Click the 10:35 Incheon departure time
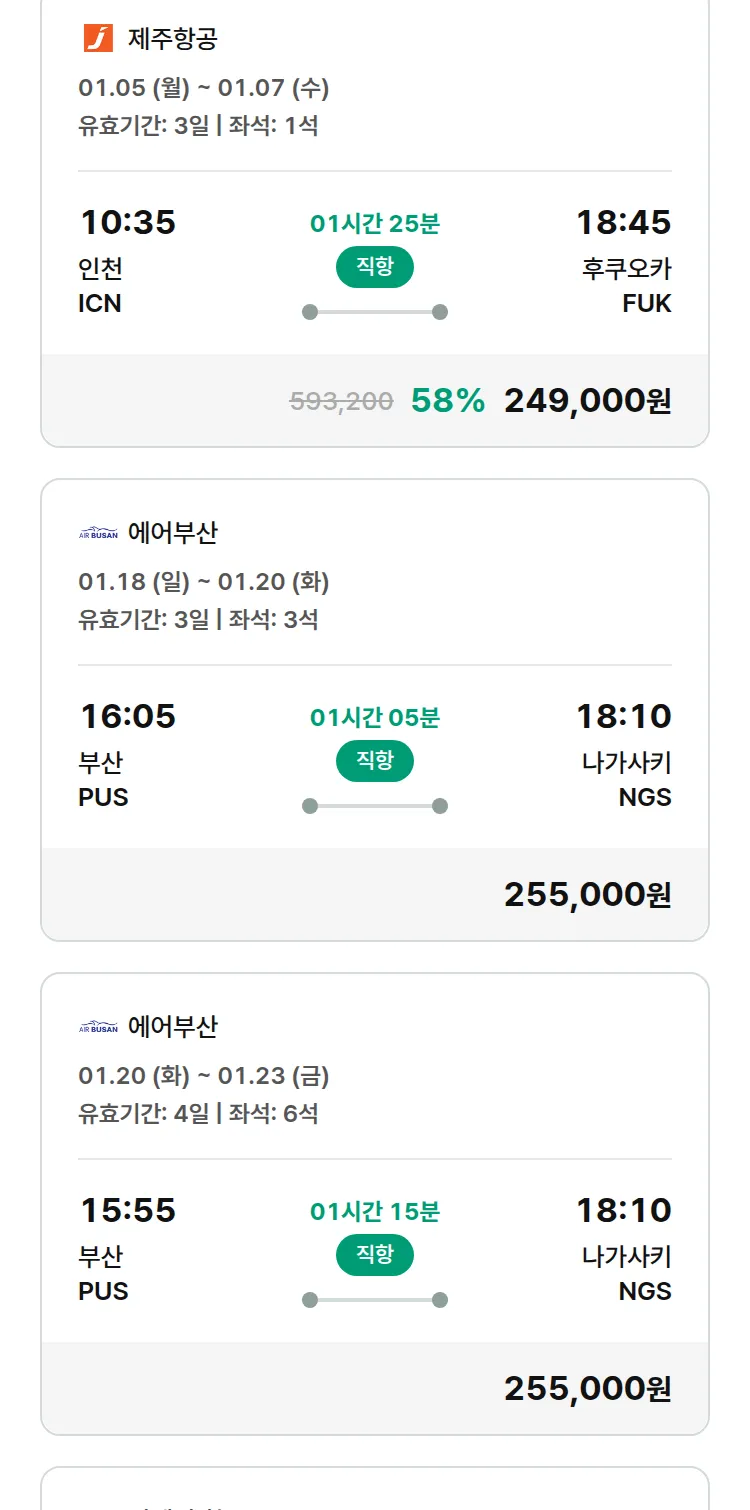Image resolution: width=750 pixels, height=1510 pixels. (x=128, y=222)
